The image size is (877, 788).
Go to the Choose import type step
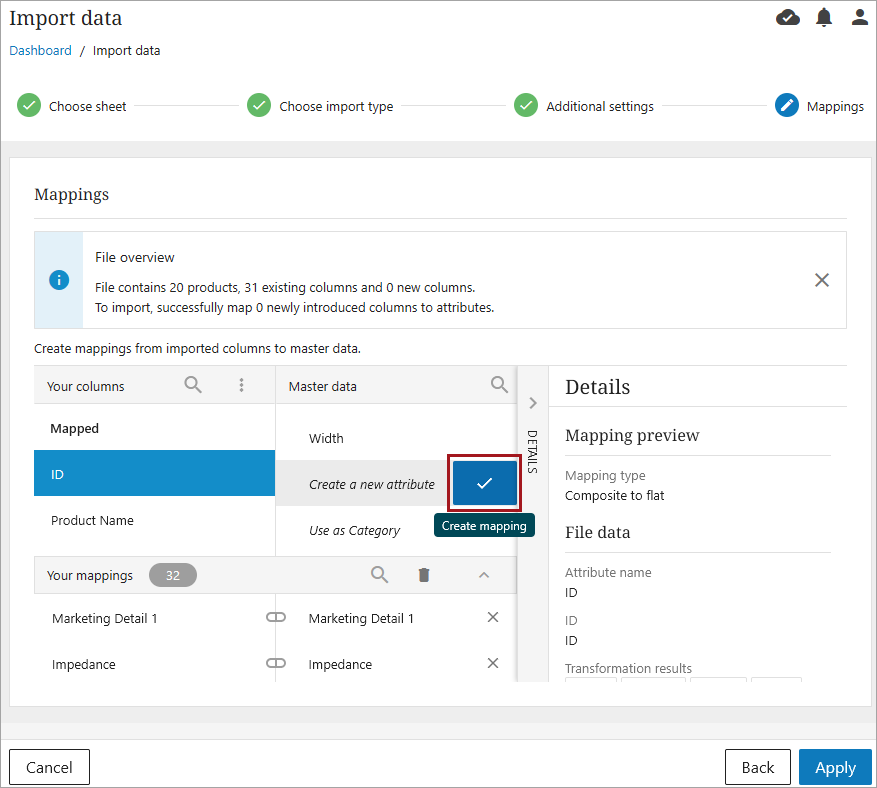point(335,106)
